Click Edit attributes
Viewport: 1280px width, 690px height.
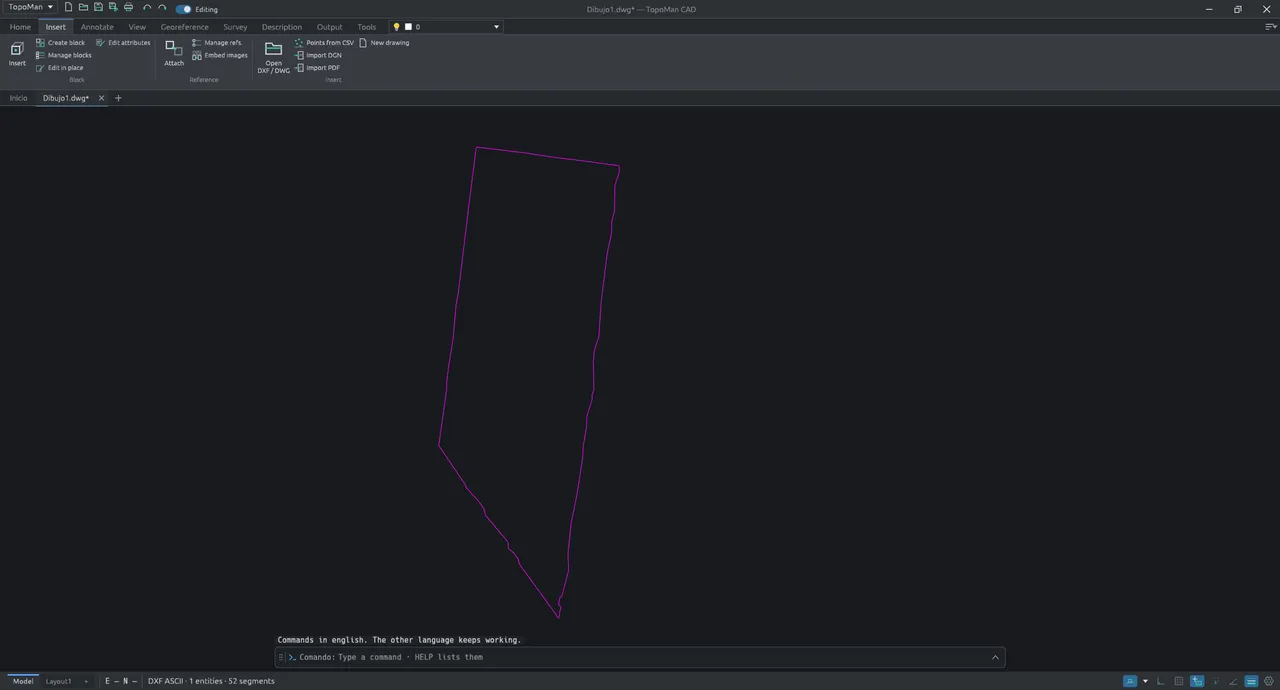pyautogui.click(x=123, y=43)
